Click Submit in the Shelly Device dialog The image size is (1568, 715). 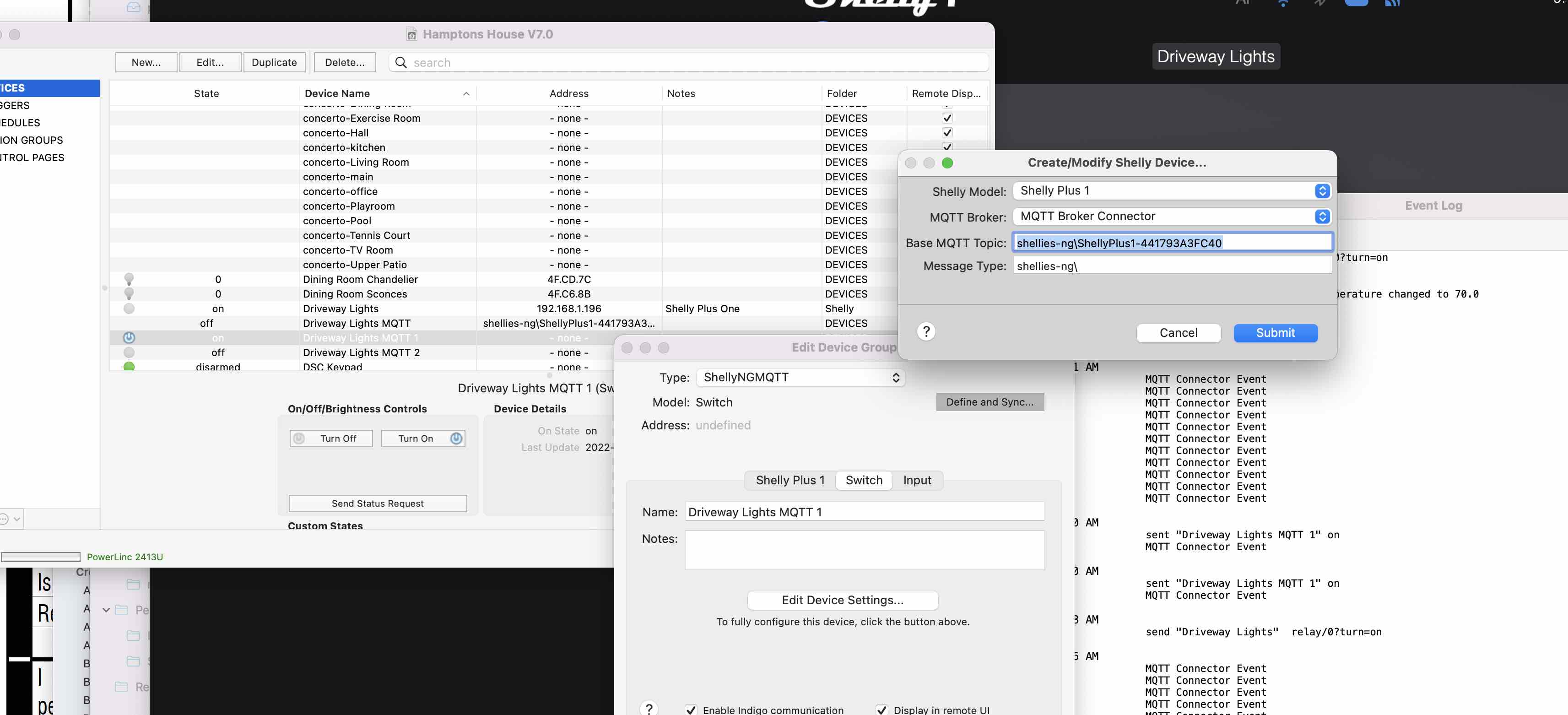[x=1275, y=333]
